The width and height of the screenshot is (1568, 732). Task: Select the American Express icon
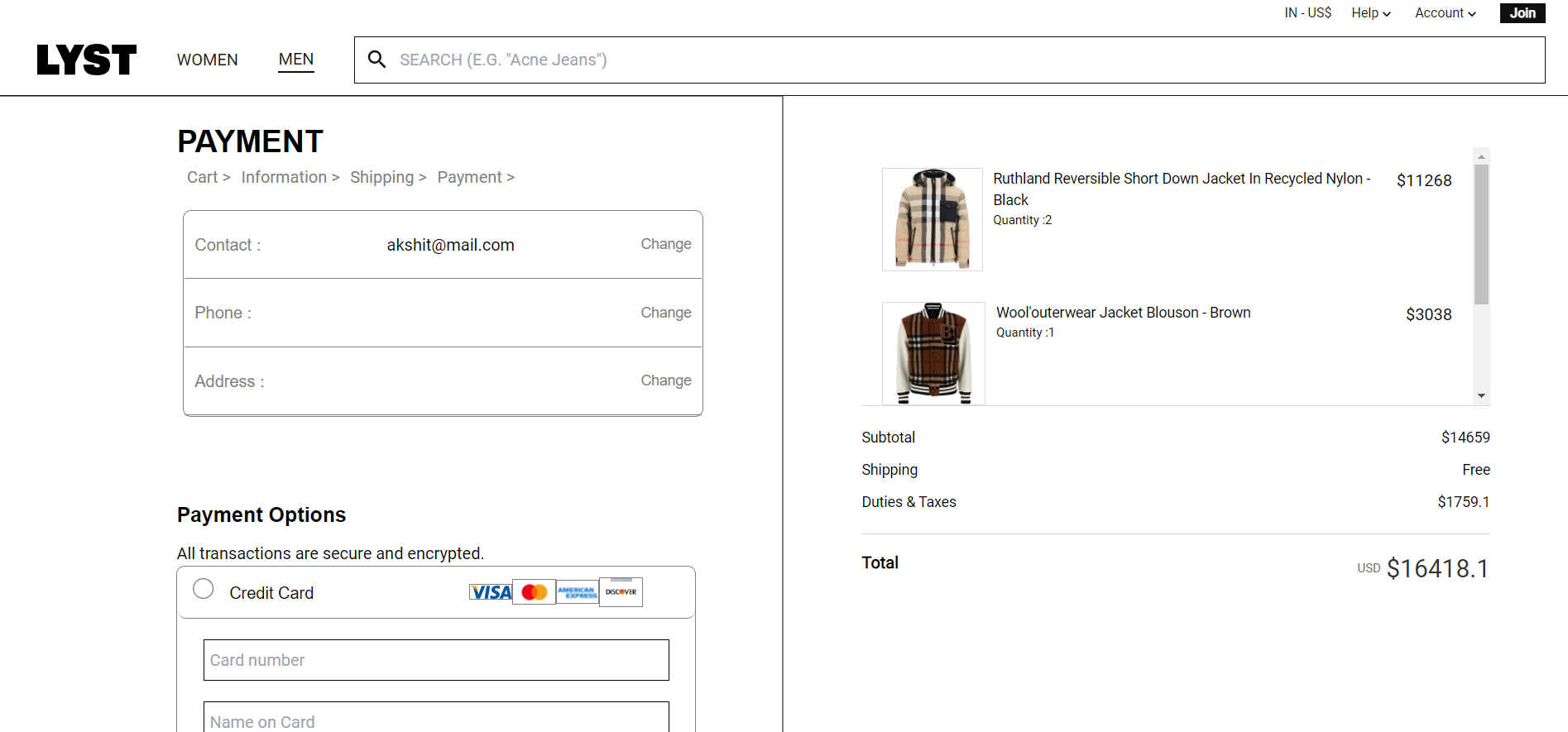click(x=577, y=592)
